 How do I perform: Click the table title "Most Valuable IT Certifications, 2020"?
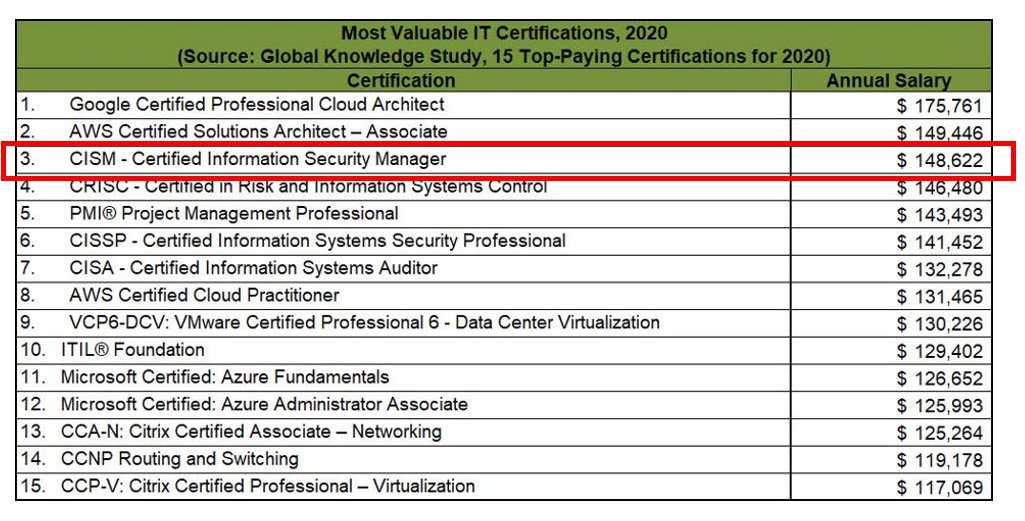pos(504,33)
